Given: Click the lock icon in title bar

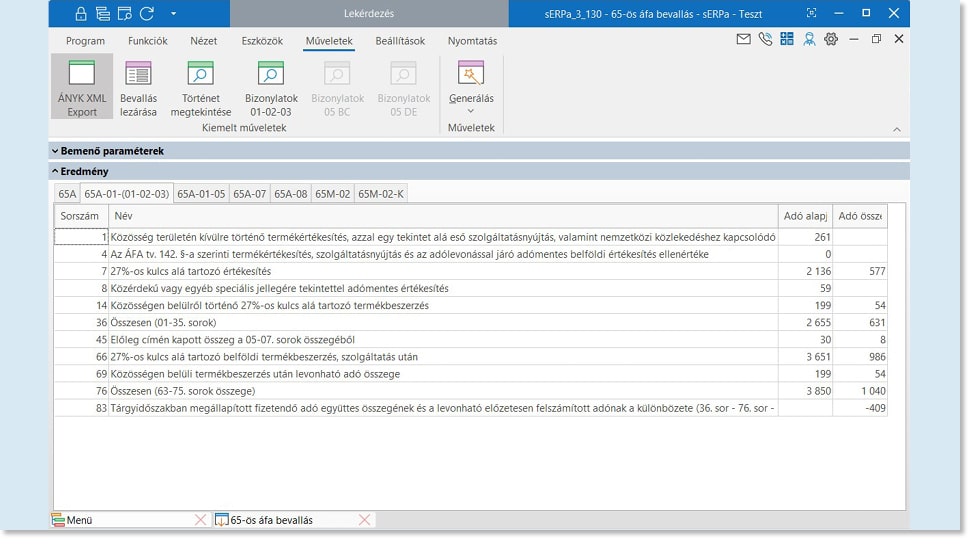Looking at the screenshot, I should [x=81, y=14].
